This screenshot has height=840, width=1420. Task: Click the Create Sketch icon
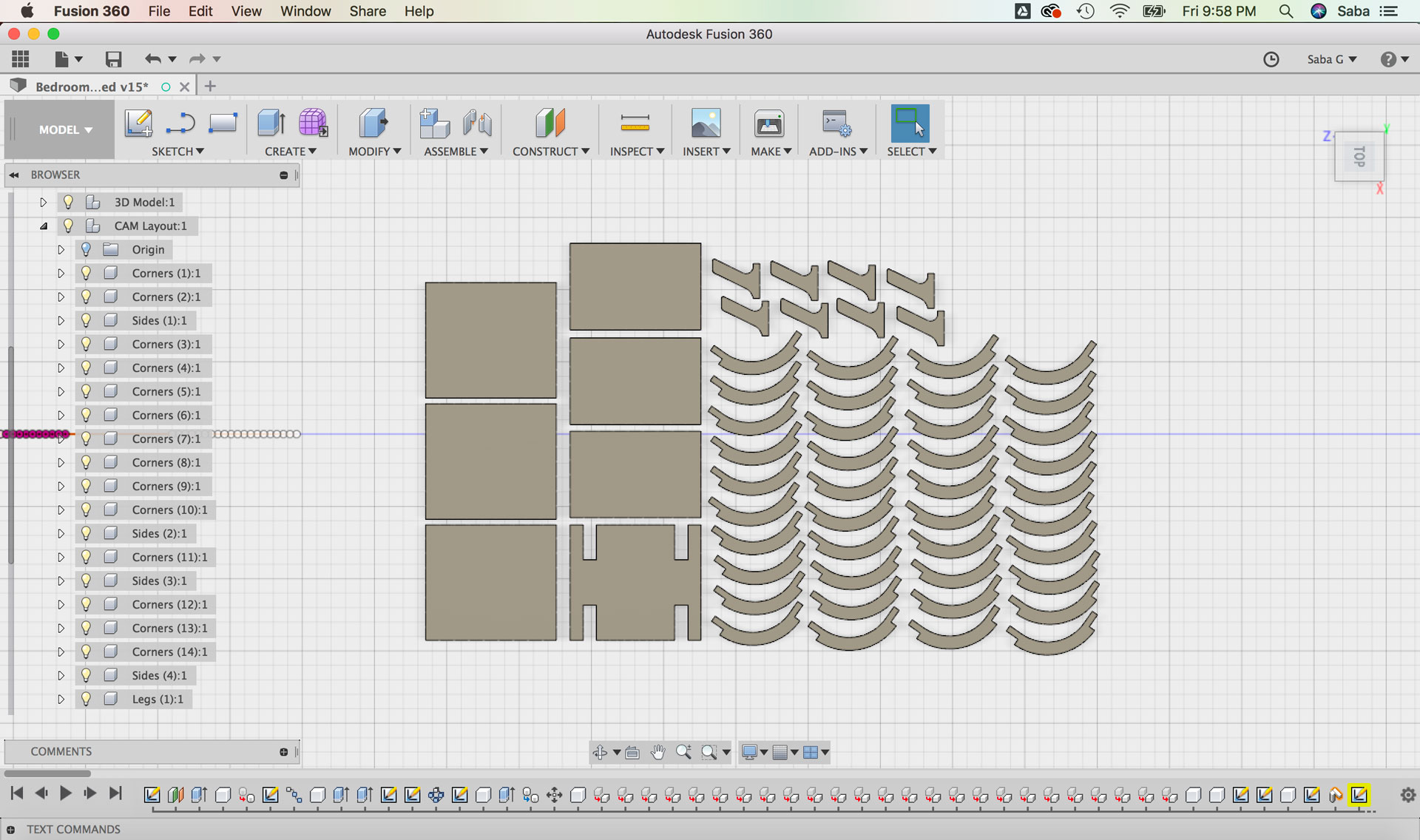138,123
